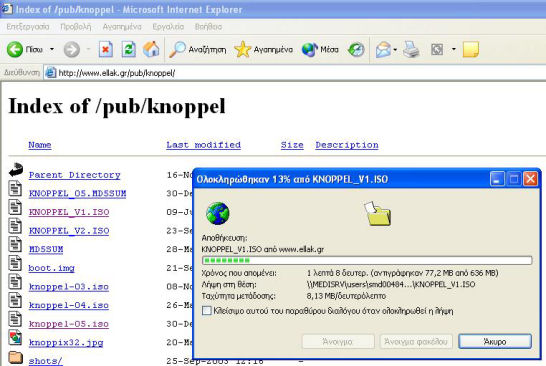Screen dimensions: 546x366
Task: Open Search (Αναζήτηση) magnifier toolbar button
Action: pyautogui.click(x=197, y=49)
